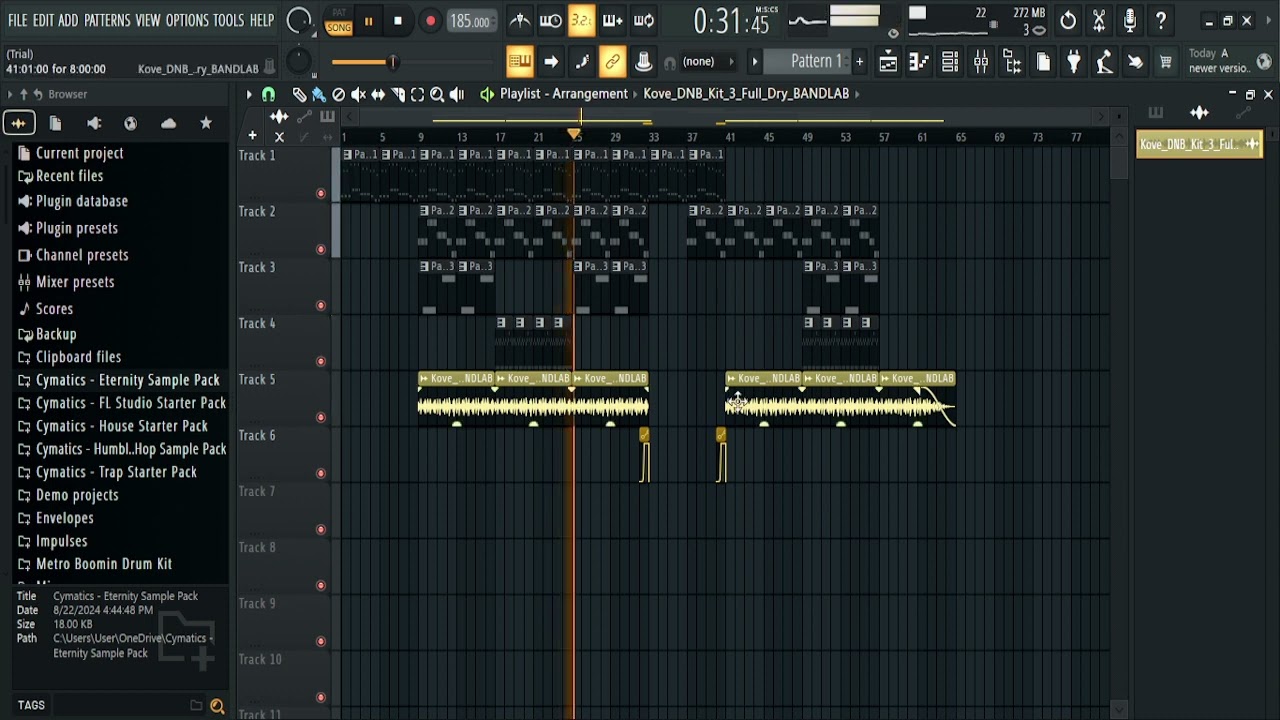
Task: Click the master pitch knob
Action: pyautogui.click(x=298, y=62)
